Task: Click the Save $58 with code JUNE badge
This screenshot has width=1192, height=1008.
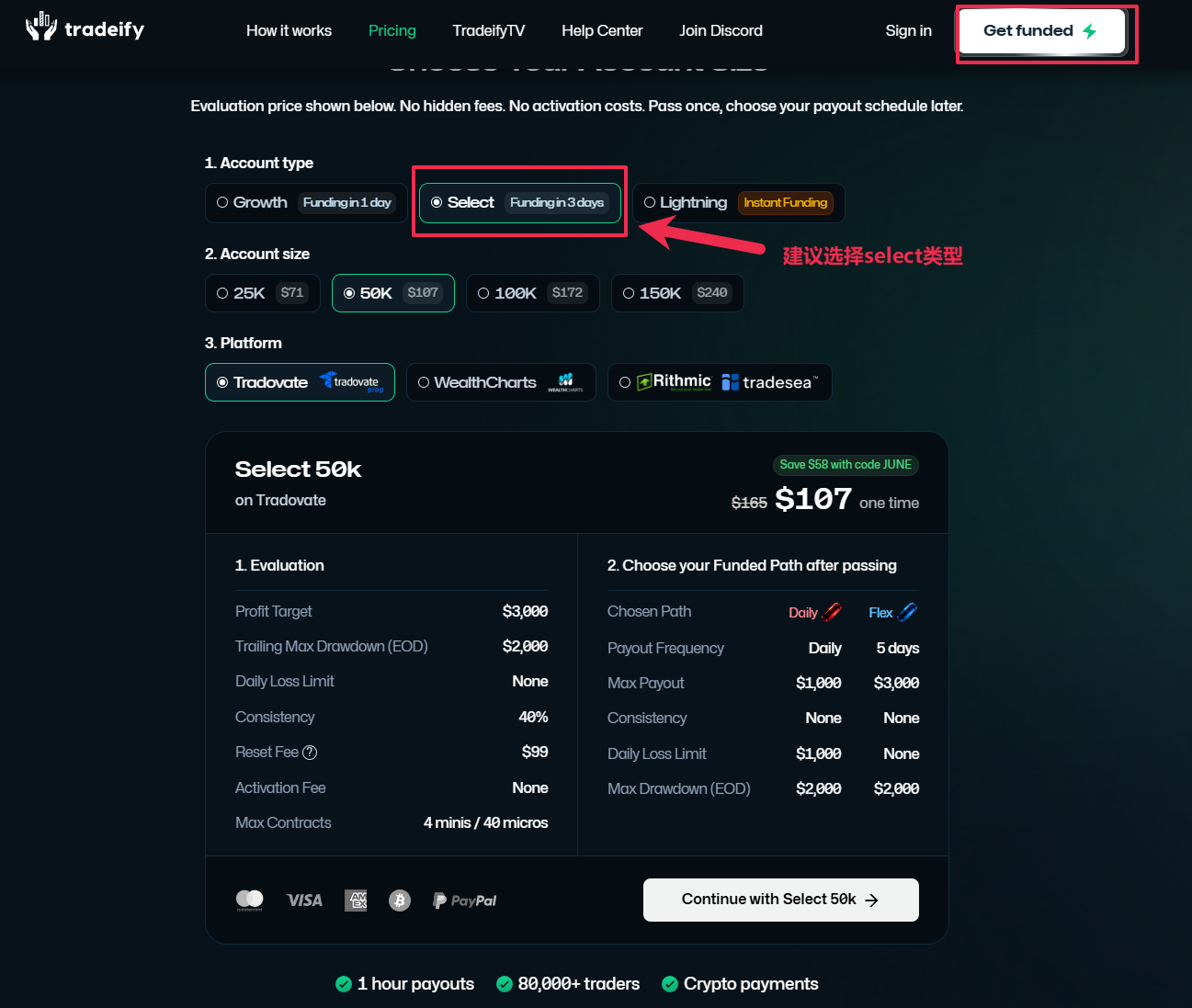Action: pos(846,465)
